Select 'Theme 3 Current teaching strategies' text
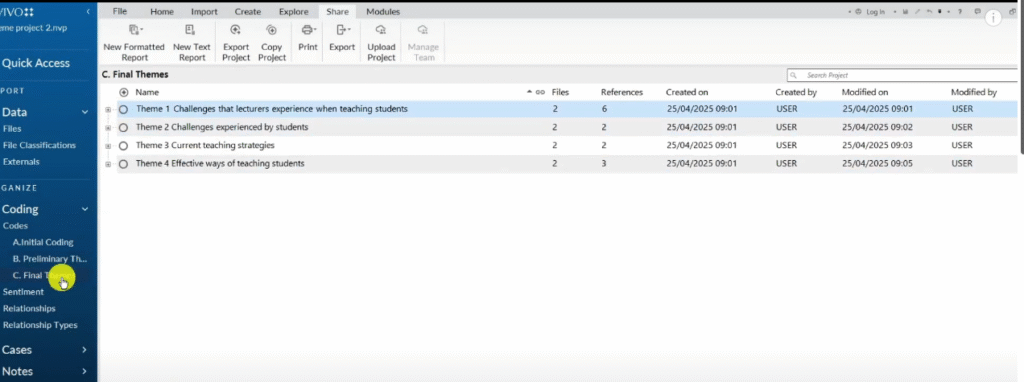Screen dimensions: 1024x382 coord(205,146)
